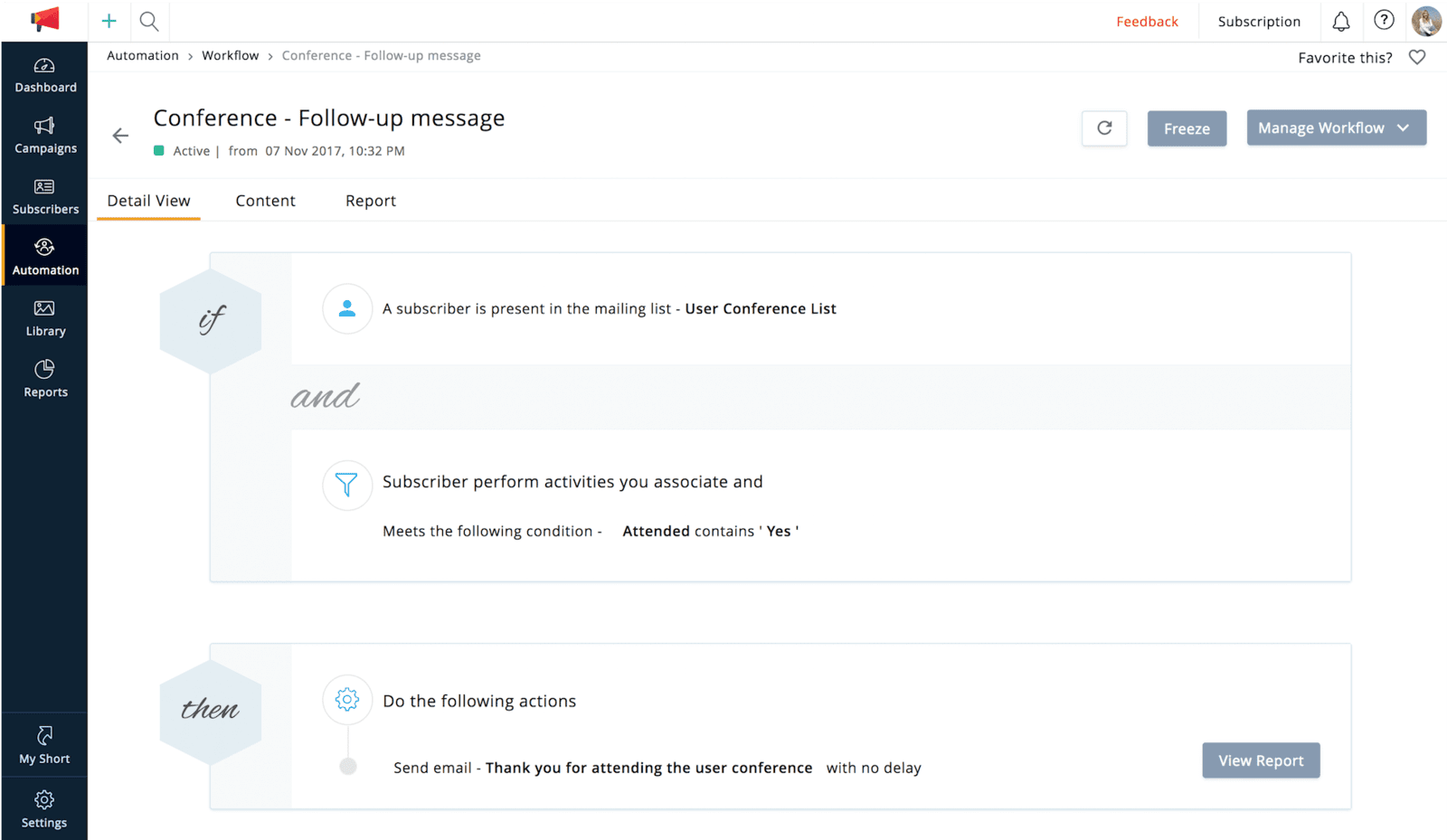
Task: Click 'Do the following actions' heading
Action: (x=479, y=701)
